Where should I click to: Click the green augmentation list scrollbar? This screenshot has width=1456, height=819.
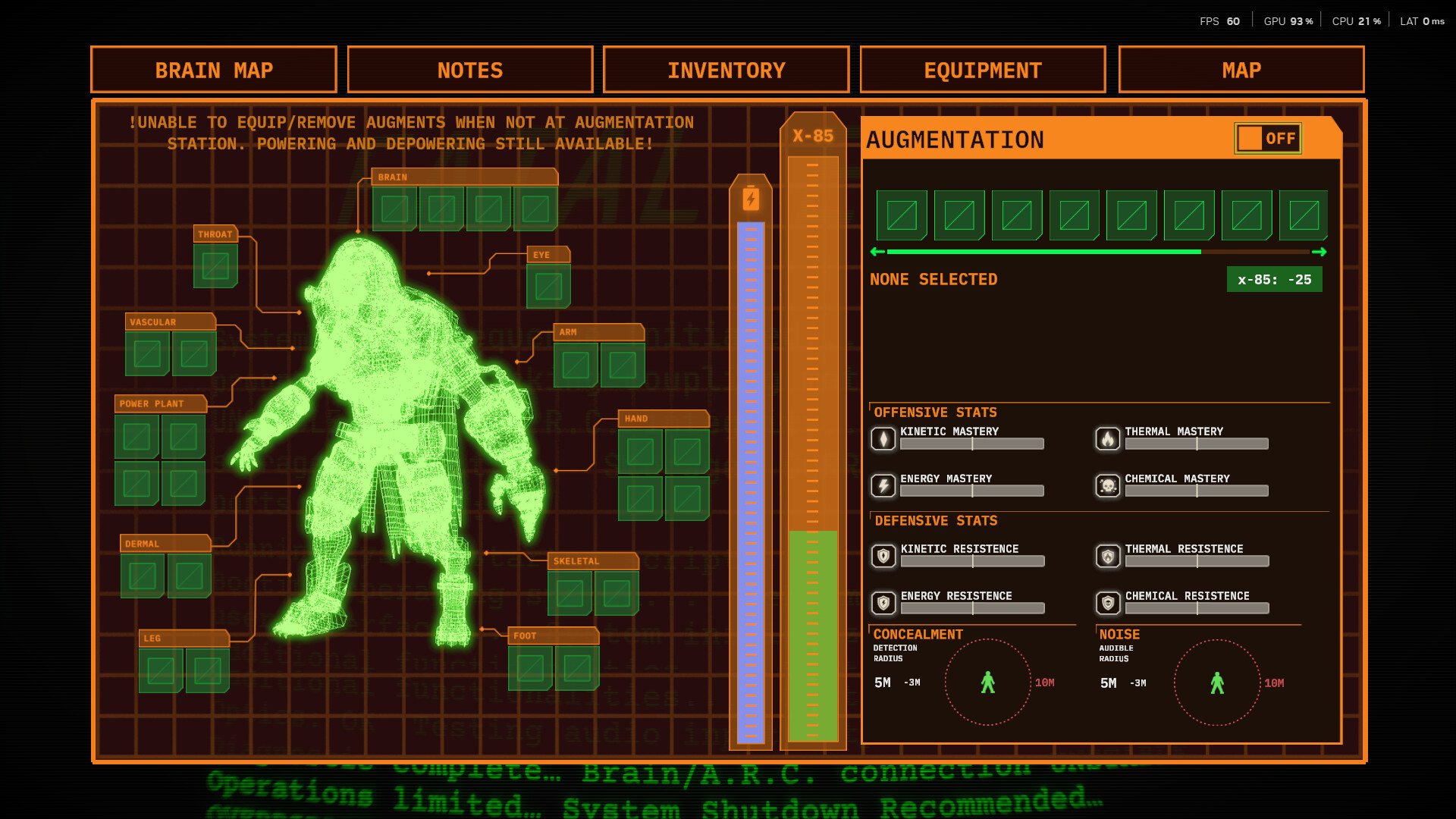pyautogui.click(x=1043, y=252)
